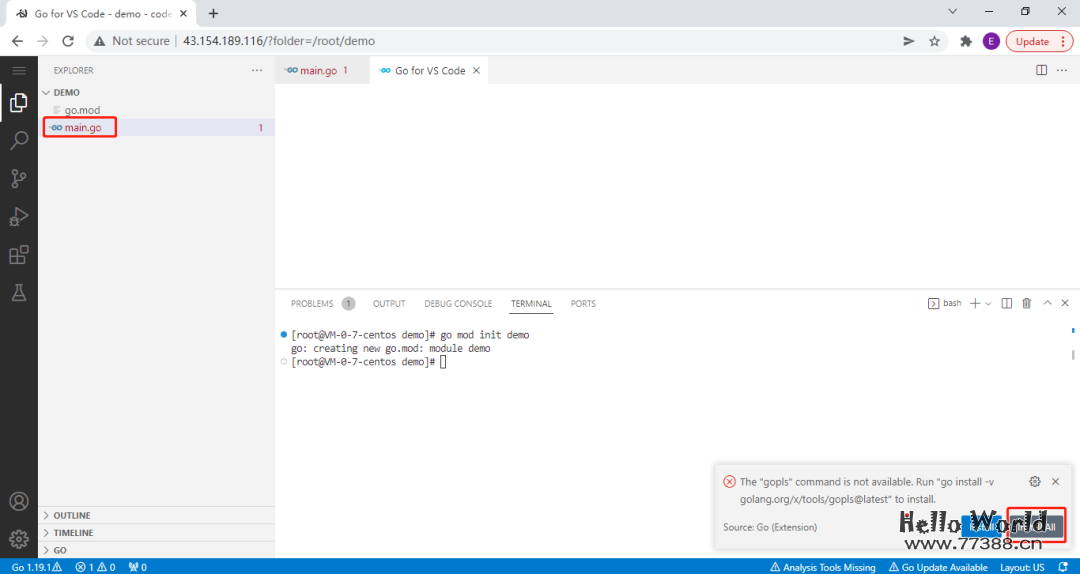Expand the TIMELINE section

73,533
